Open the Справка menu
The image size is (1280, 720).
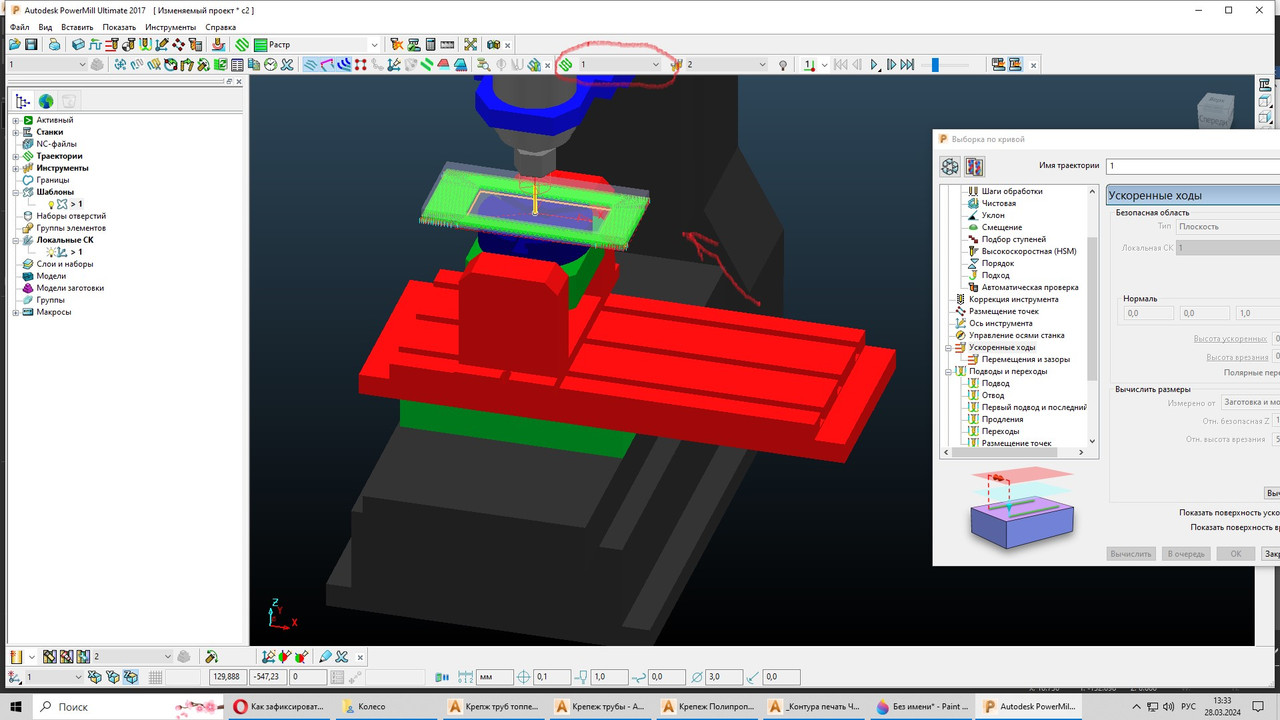(221, 27)
